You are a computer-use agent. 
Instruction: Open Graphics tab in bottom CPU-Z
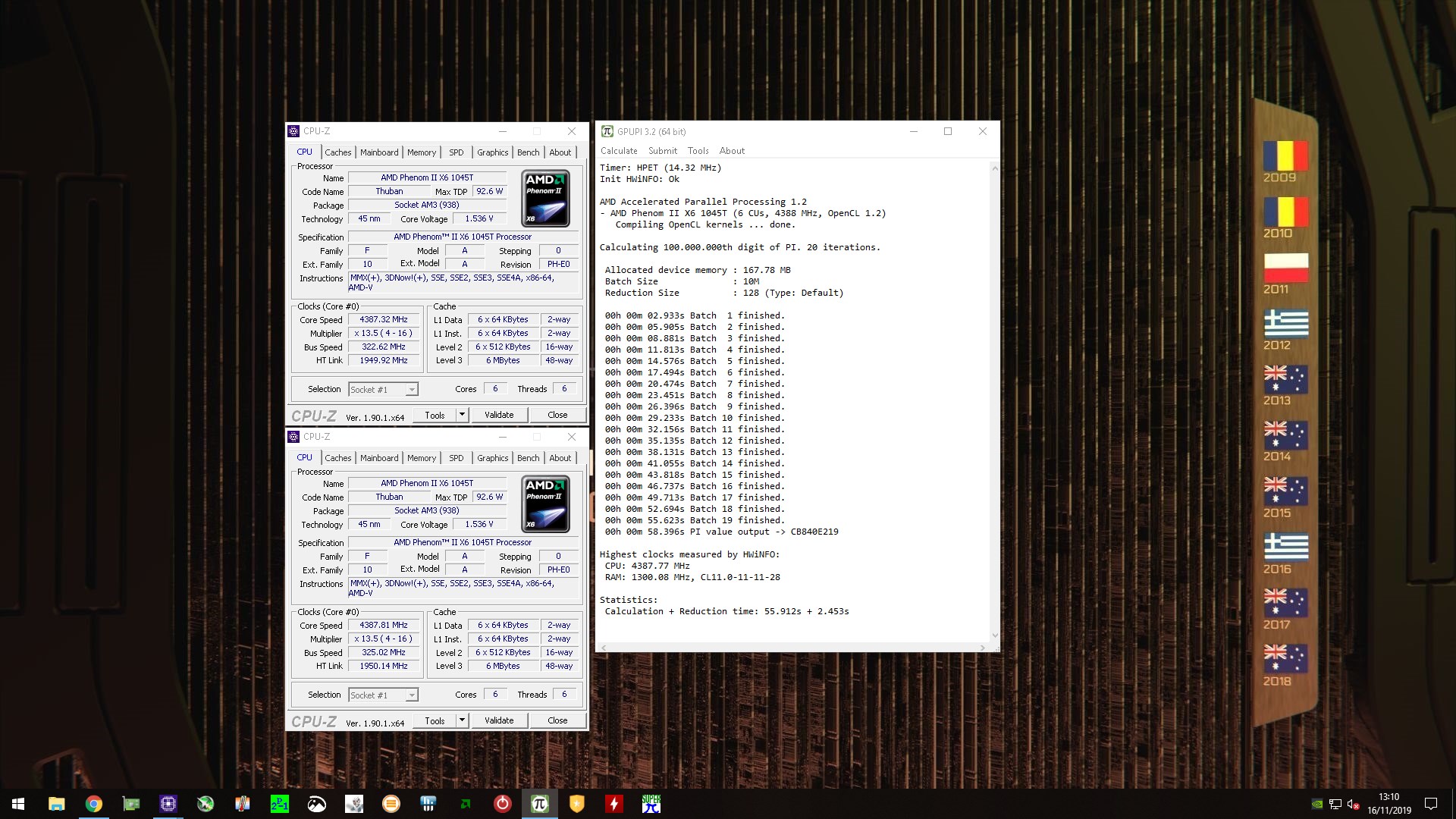[492, 458]
